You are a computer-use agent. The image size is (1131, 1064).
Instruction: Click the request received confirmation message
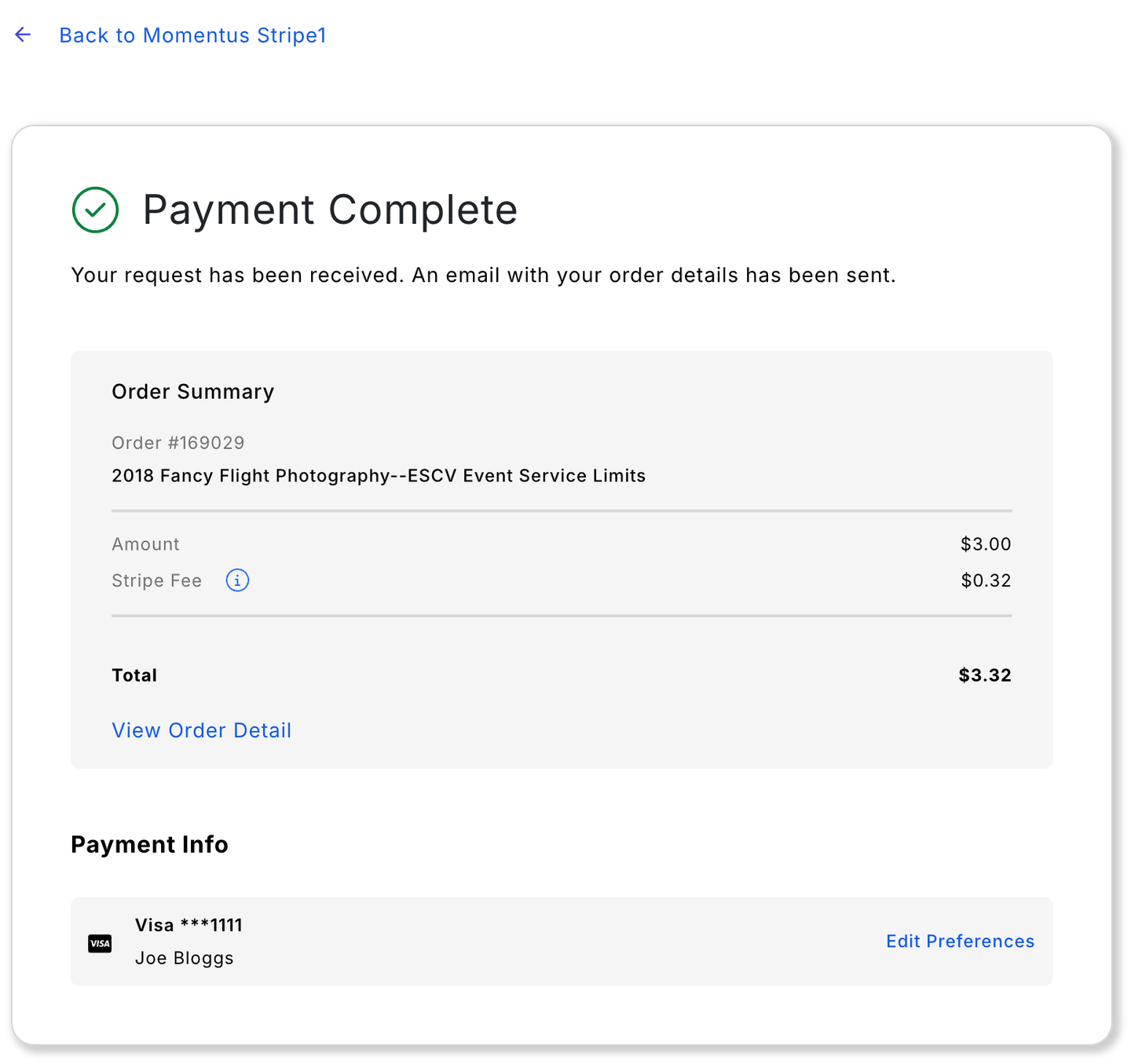[x=483, y=276]
